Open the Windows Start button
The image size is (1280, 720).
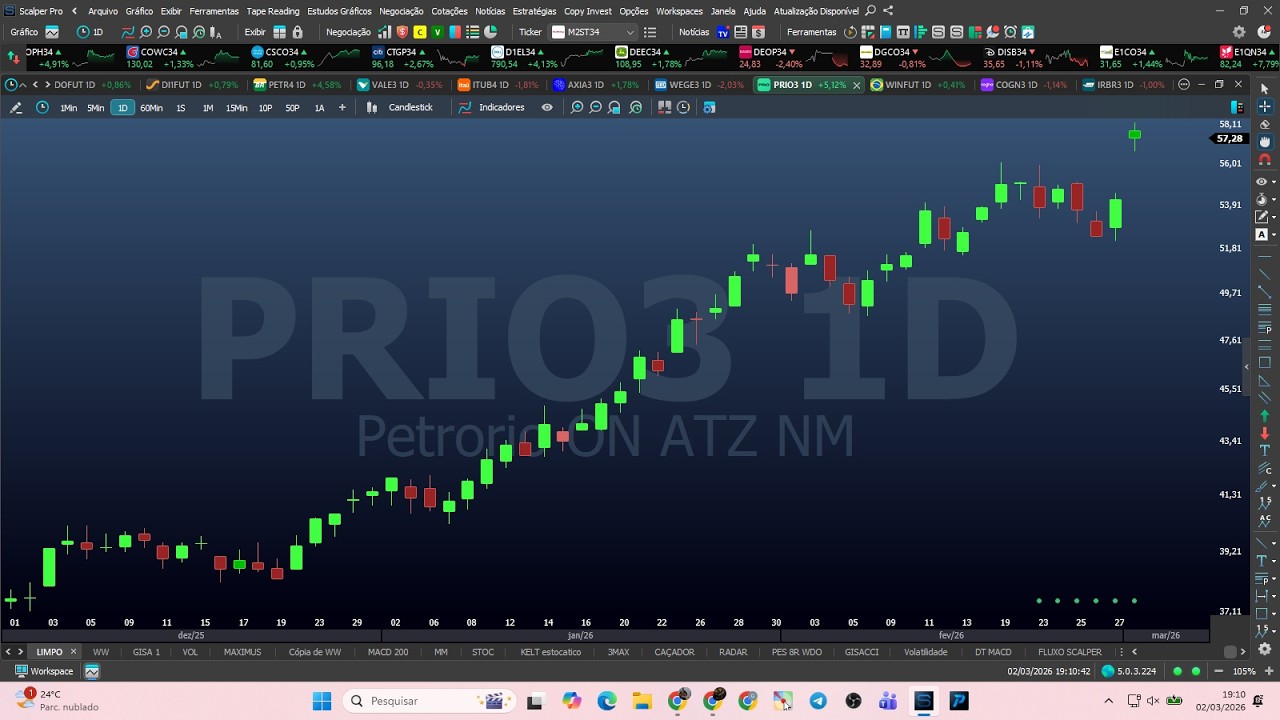click(321, 701)
